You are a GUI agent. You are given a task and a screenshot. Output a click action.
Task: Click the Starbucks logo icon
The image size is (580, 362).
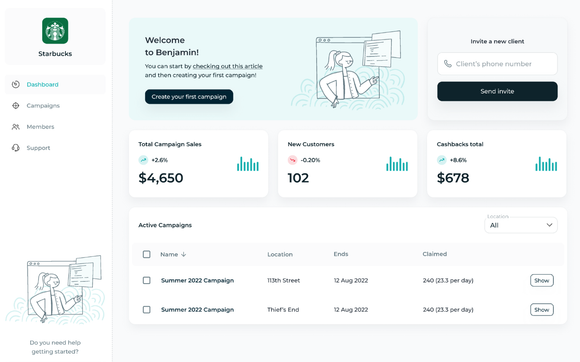coord(55,31)
